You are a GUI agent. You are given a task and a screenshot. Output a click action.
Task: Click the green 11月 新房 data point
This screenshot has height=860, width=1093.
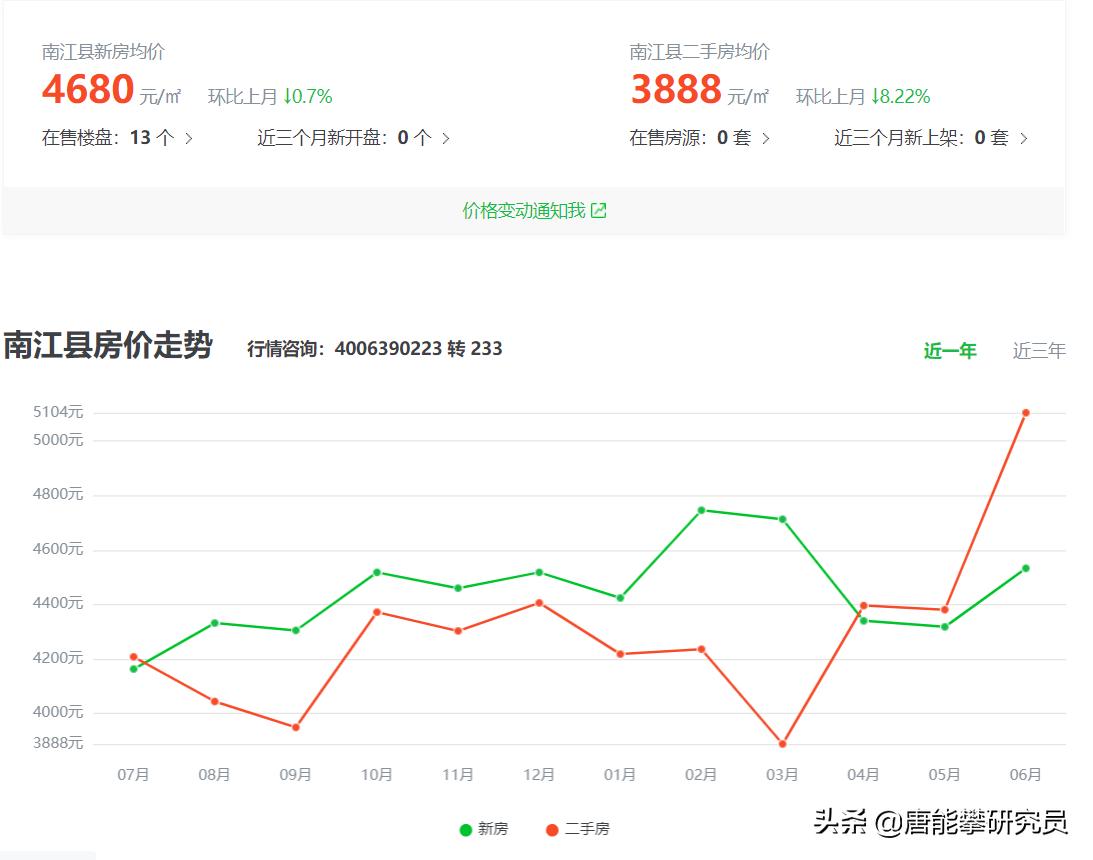tap(458, 588)
